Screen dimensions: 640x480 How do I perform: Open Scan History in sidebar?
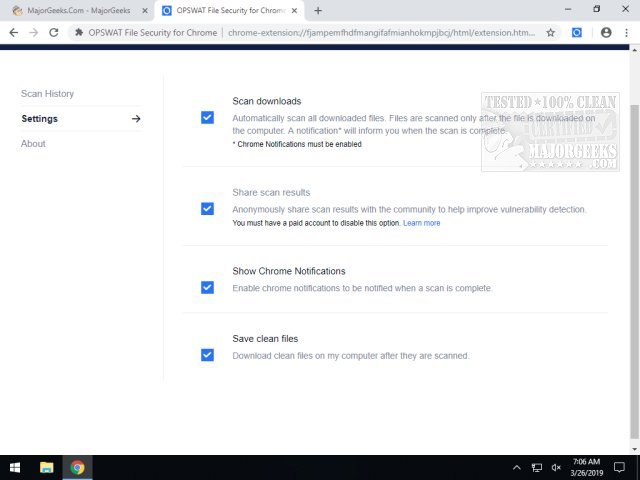pyautogui.click(x=47, y=93)
